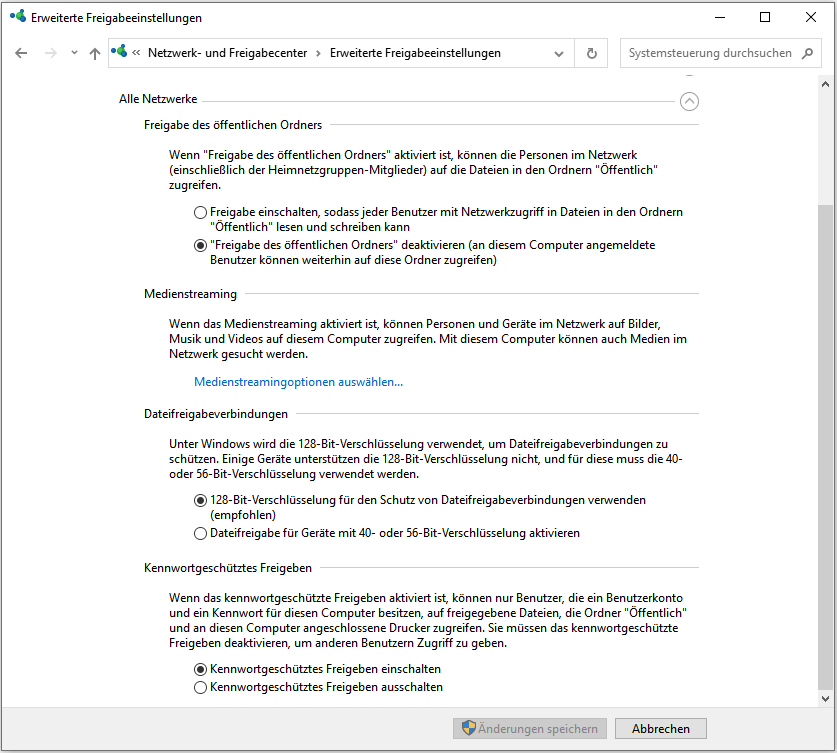Enable Dateifreigabe mit 40- oder 56-Bit-Verschlüsselung

pos(200,533)
